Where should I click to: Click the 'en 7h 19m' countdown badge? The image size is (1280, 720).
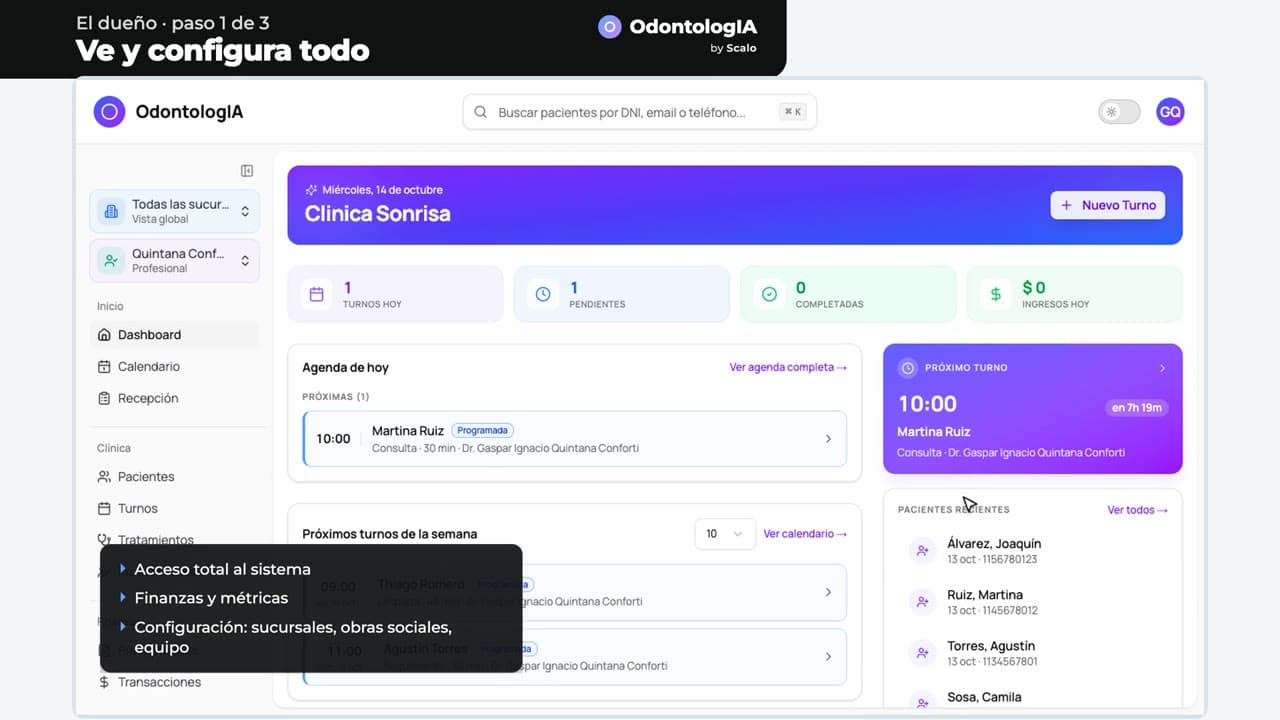click(x=1137, y=407)
